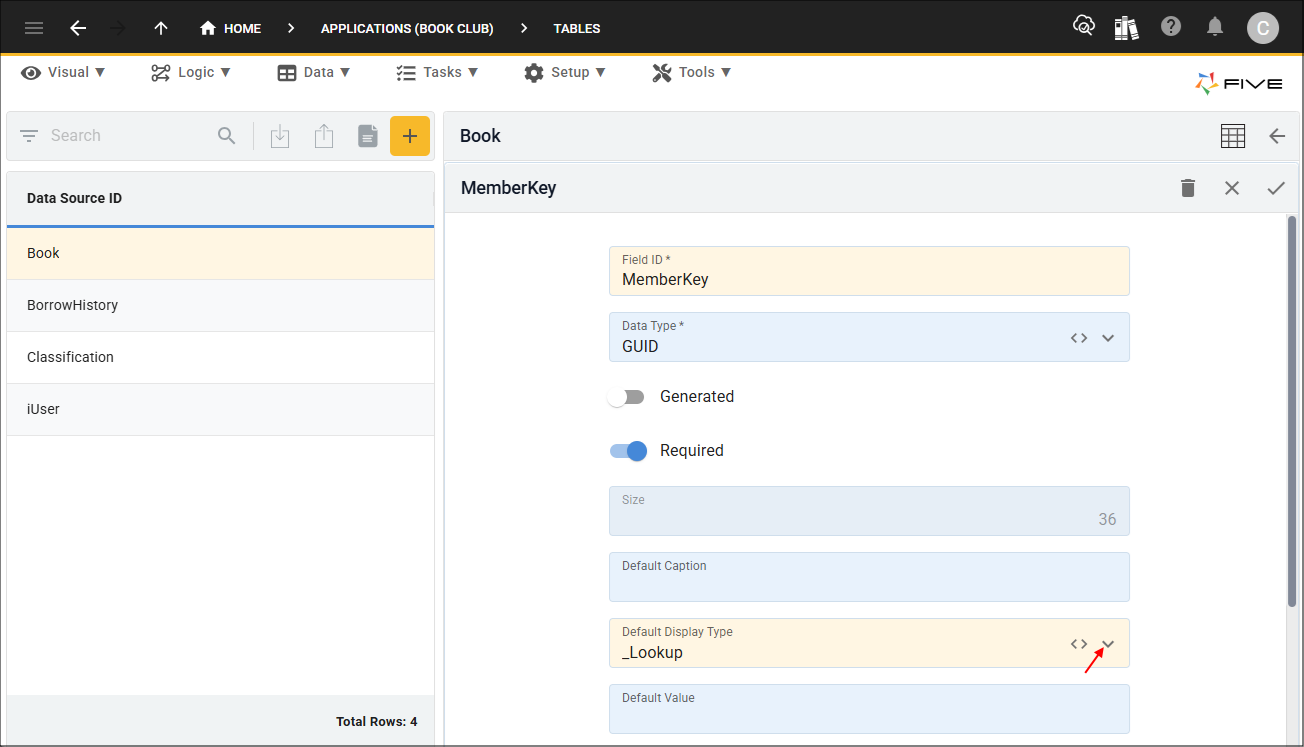Click into the Search field
Screen dimensions: 1304x747
click(x=130, y=136)
